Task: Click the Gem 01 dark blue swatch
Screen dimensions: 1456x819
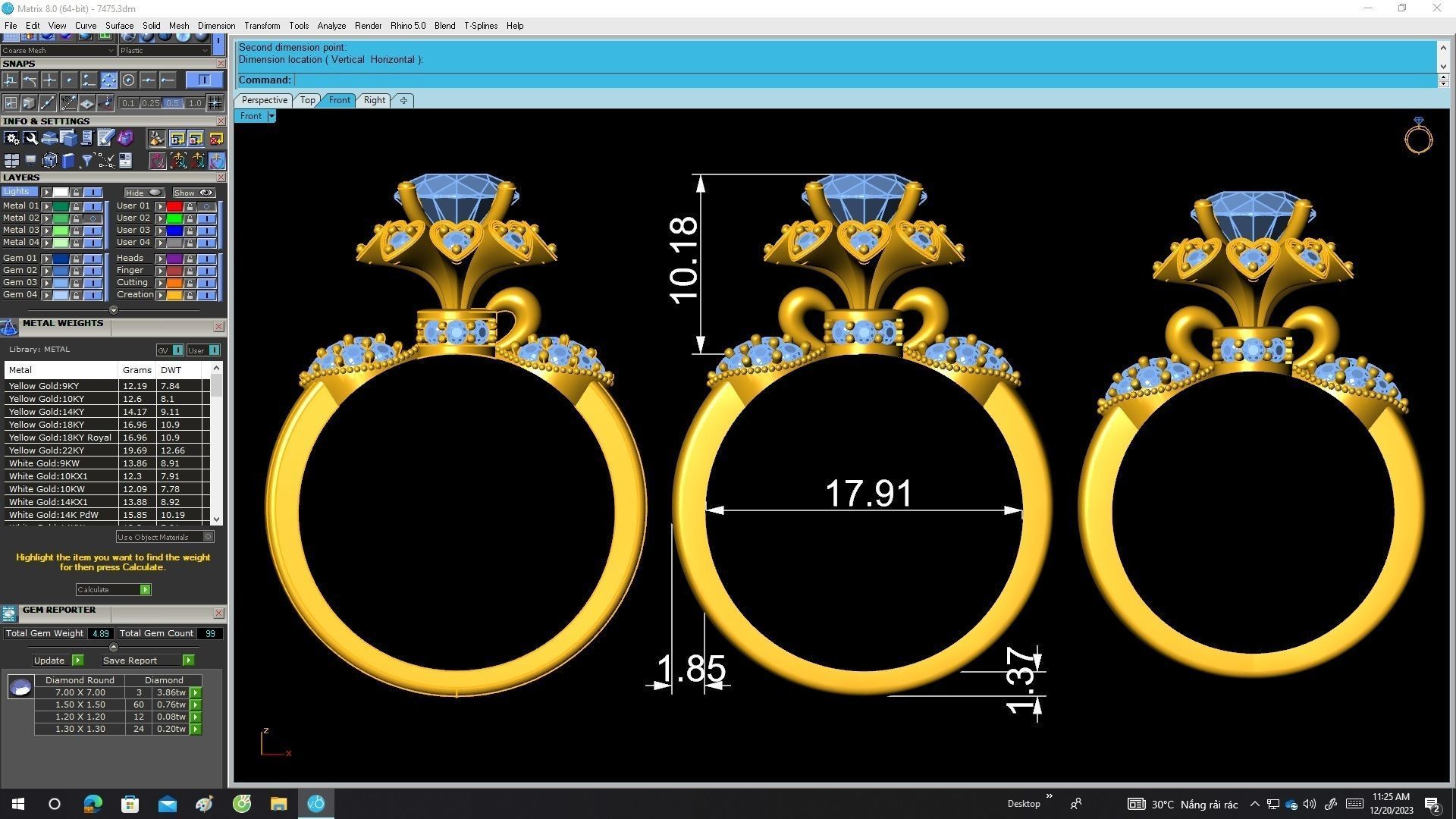Action: (61, 259)
